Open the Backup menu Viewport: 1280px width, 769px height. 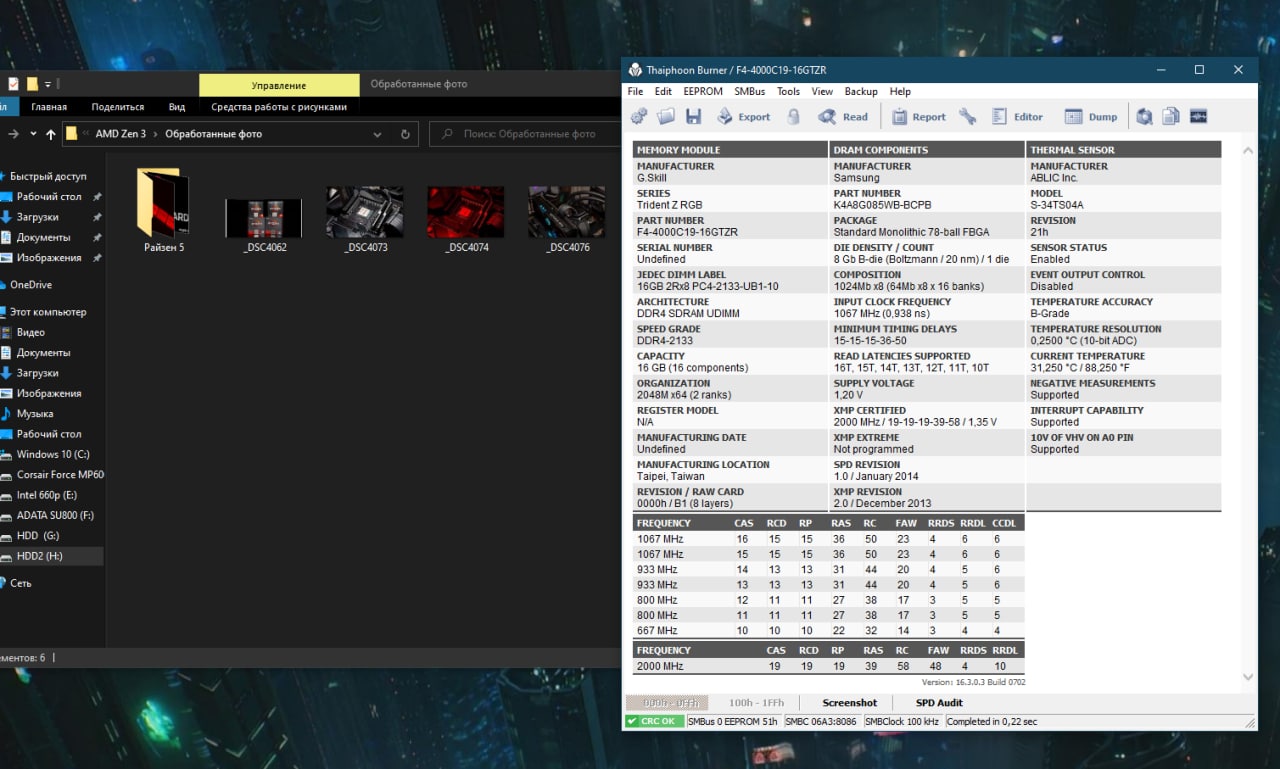[x=861, y=91]
